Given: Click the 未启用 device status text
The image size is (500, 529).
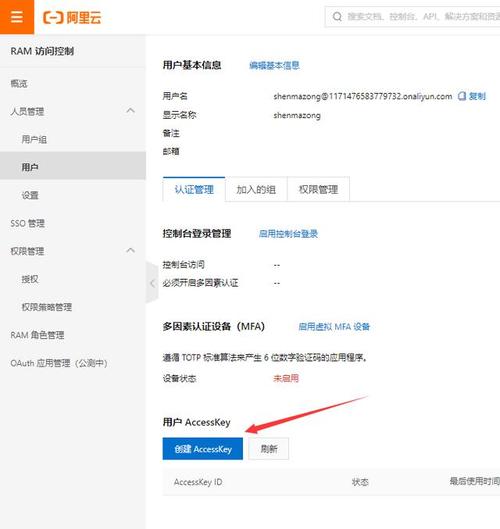Looking at the screenshot, I should [x=286, y=379].
